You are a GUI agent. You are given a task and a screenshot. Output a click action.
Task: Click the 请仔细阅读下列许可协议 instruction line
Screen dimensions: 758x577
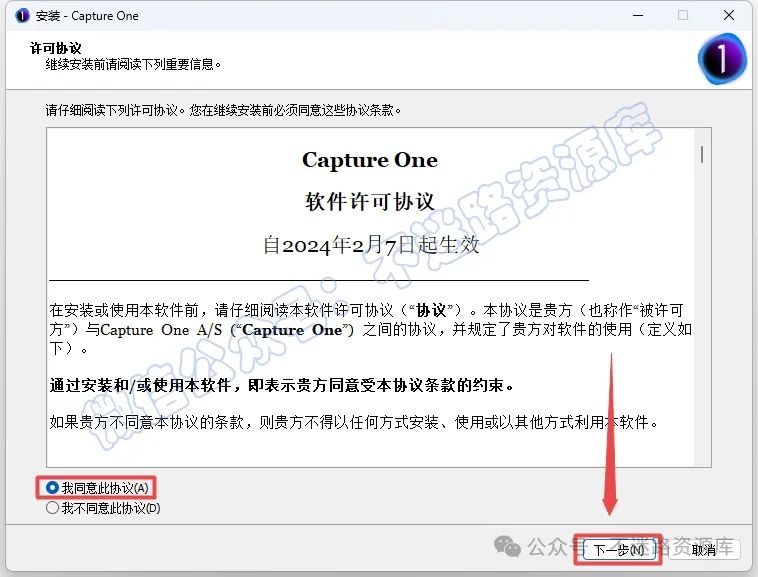click(223, 110)
